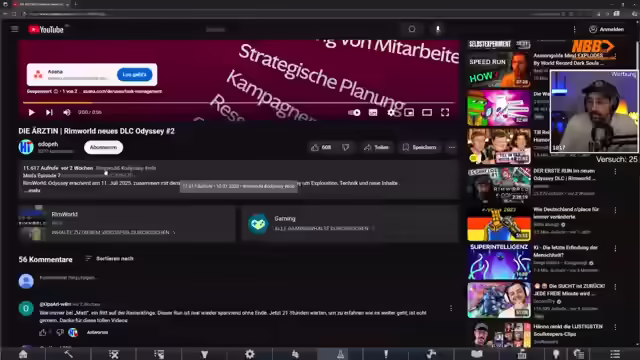Start voice search with the microphone icon
Screen dimensions: 640x360
(438, 29)
